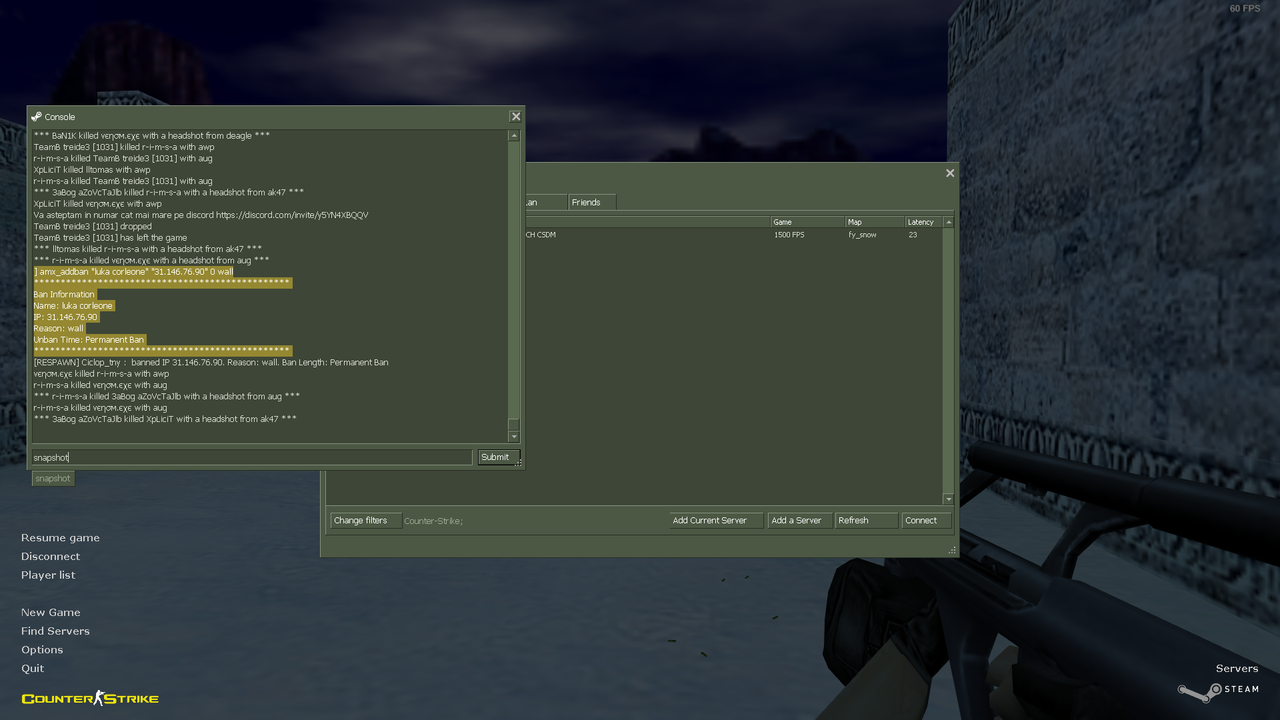
Task: Sort servers by Latency column
Action: point(923,222)
